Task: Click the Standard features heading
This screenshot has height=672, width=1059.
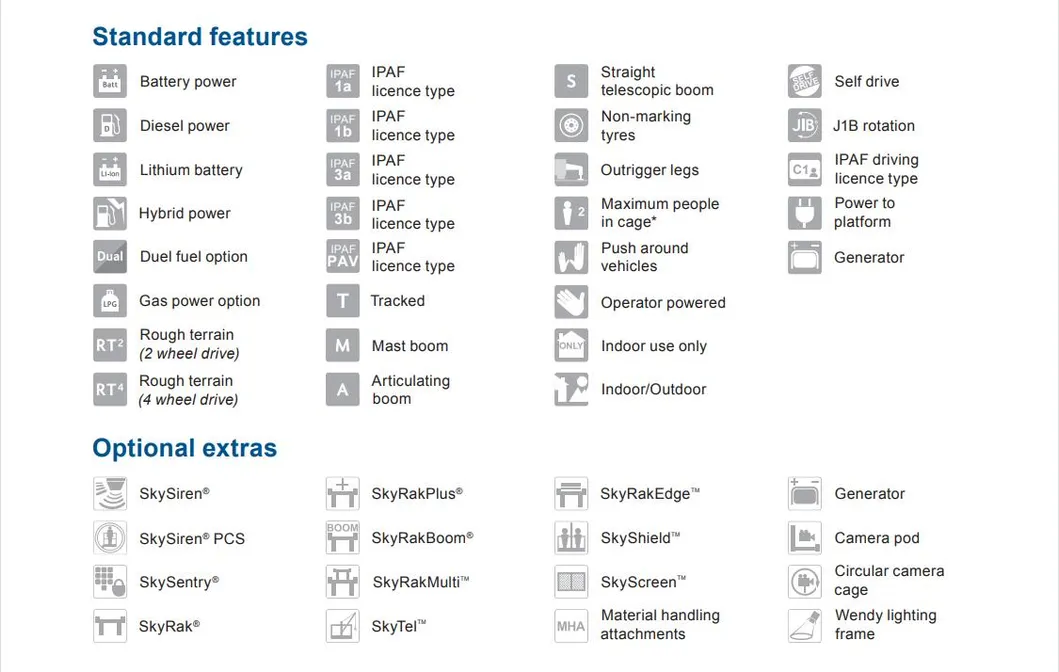Action: point(200,37)
